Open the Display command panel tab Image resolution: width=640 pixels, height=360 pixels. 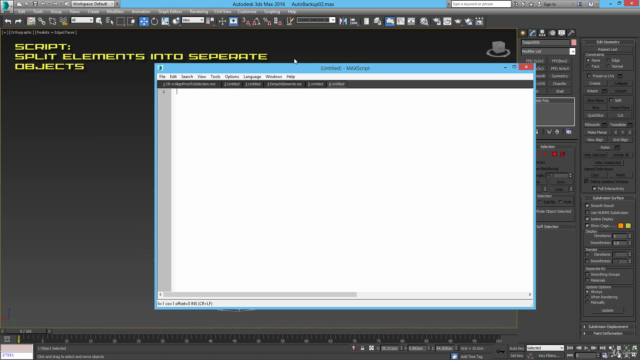coord(562,33)
